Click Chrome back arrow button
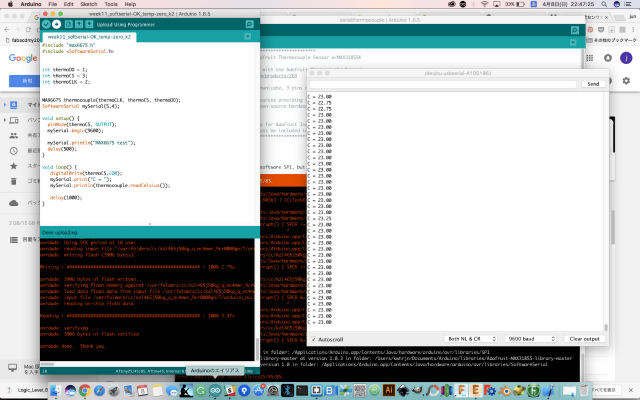Viewport: 640px width, 400px height. 7,29
